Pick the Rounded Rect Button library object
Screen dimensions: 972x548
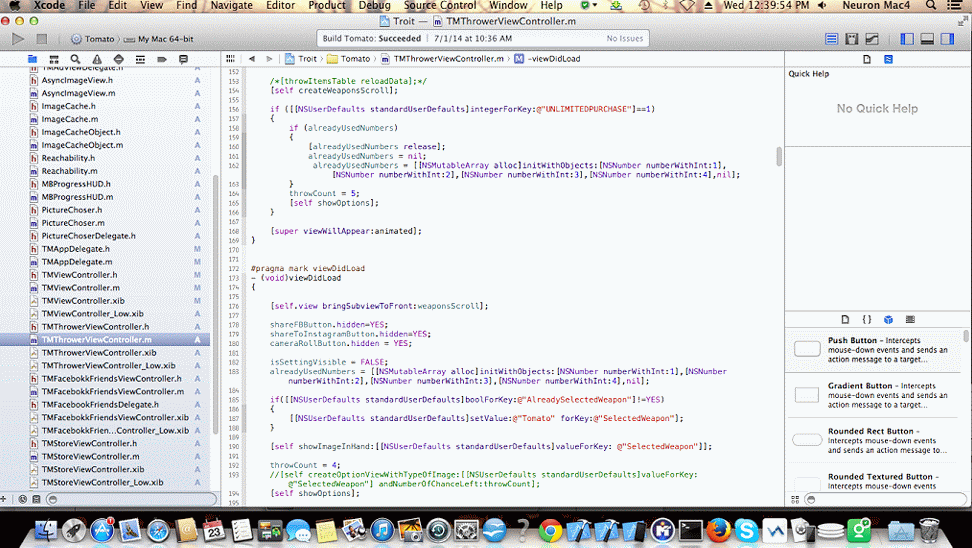[x=875, y=441]
